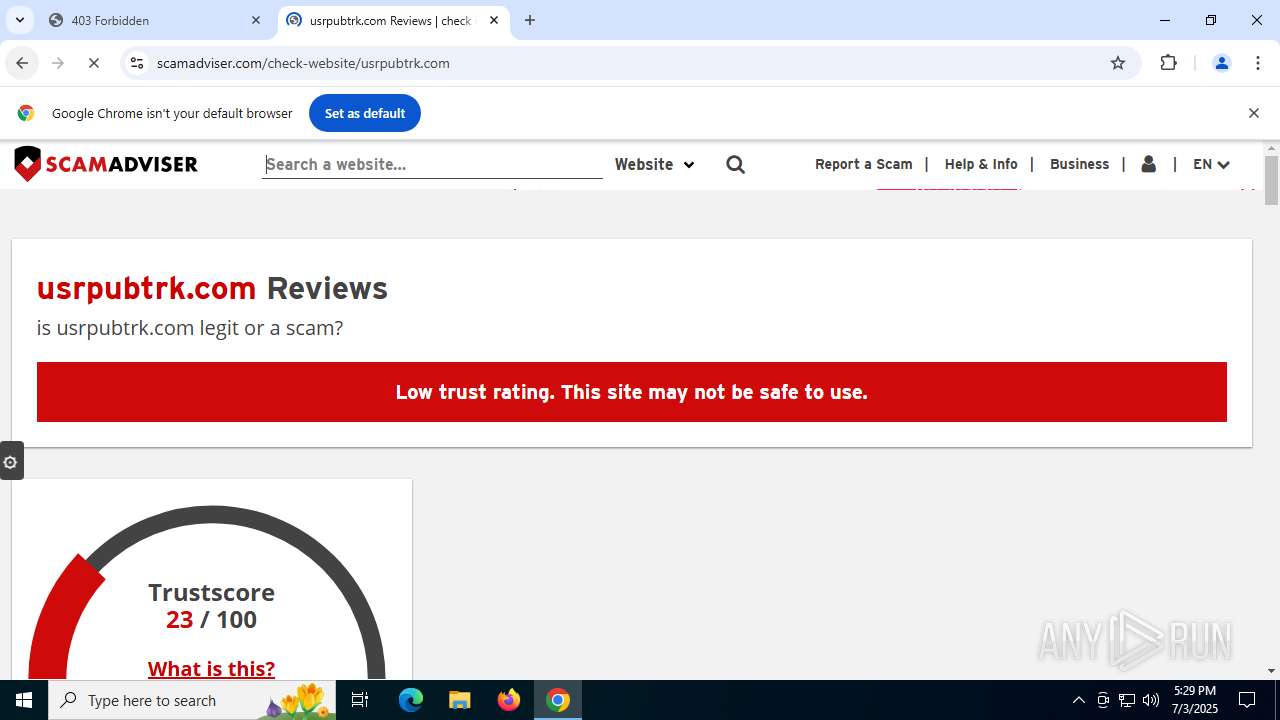This screenshot has height=720, width=1280.
Task: Click the Set as default button
Action: [365, 113]
